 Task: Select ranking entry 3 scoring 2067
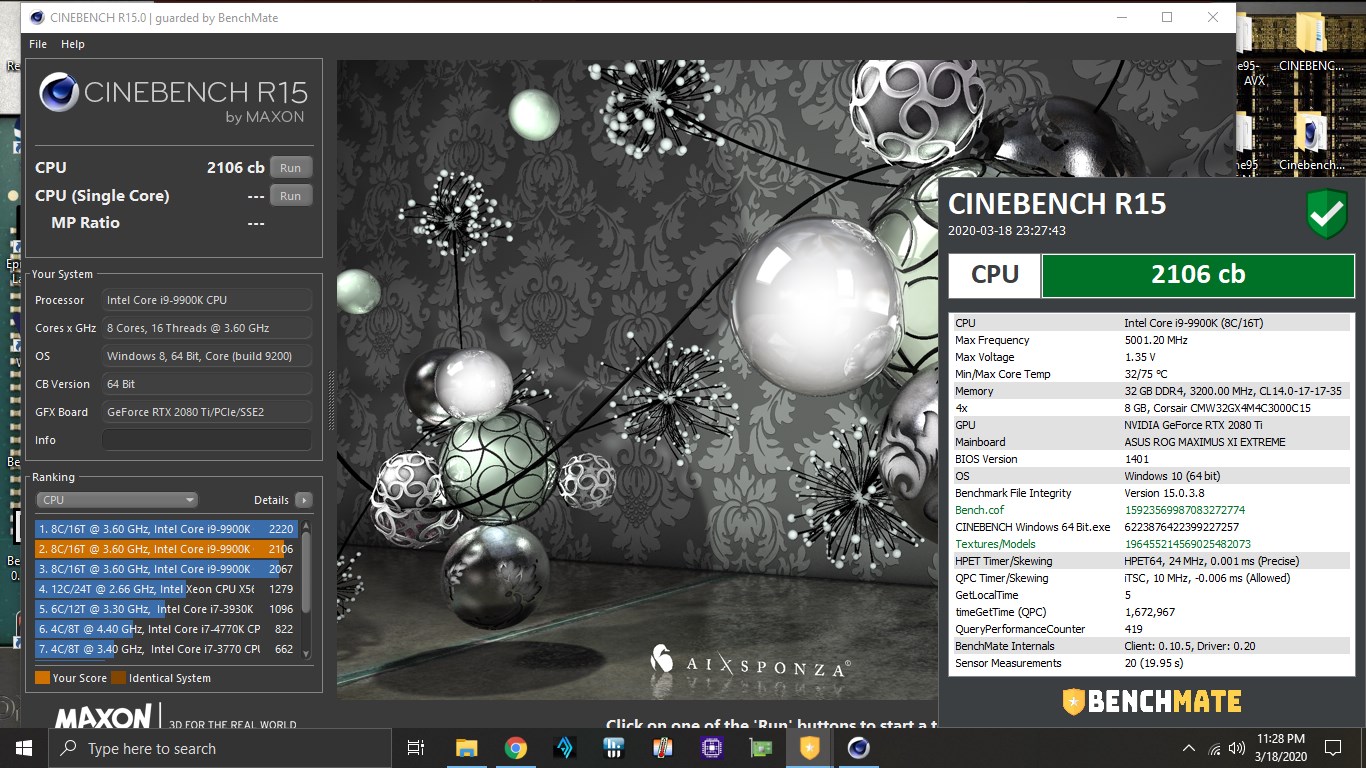[166, 569]
